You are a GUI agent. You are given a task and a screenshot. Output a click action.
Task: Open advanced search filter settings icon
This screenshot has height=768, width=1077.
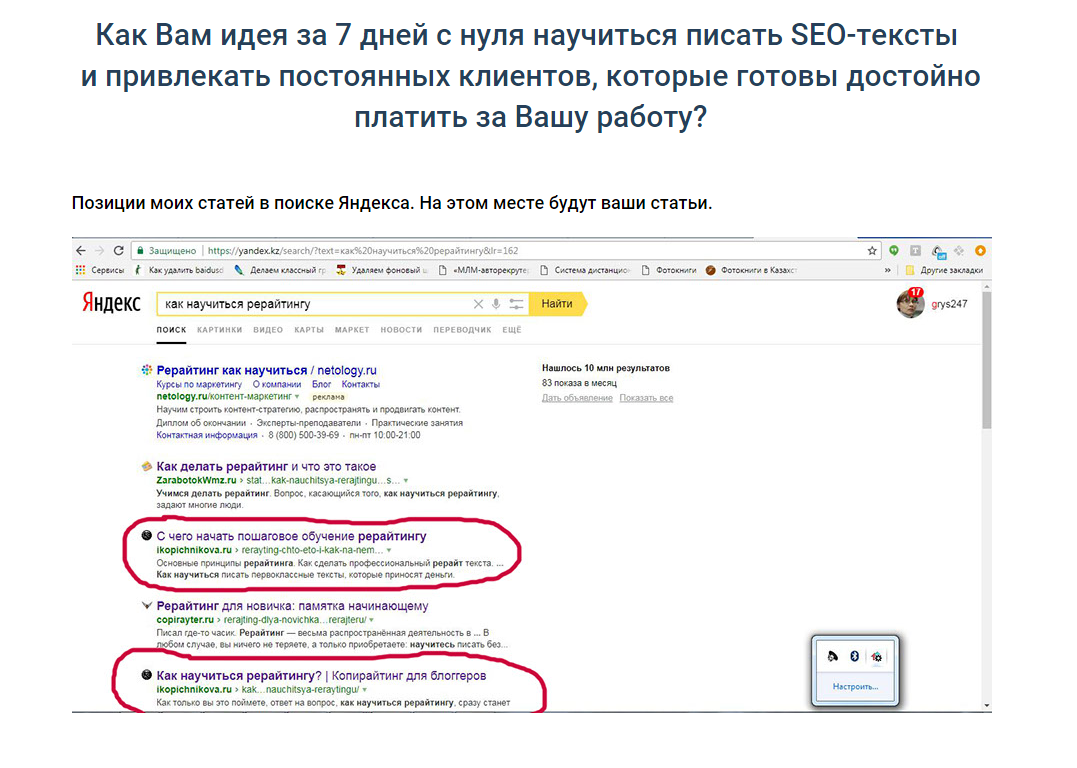(x=516, y=304)
